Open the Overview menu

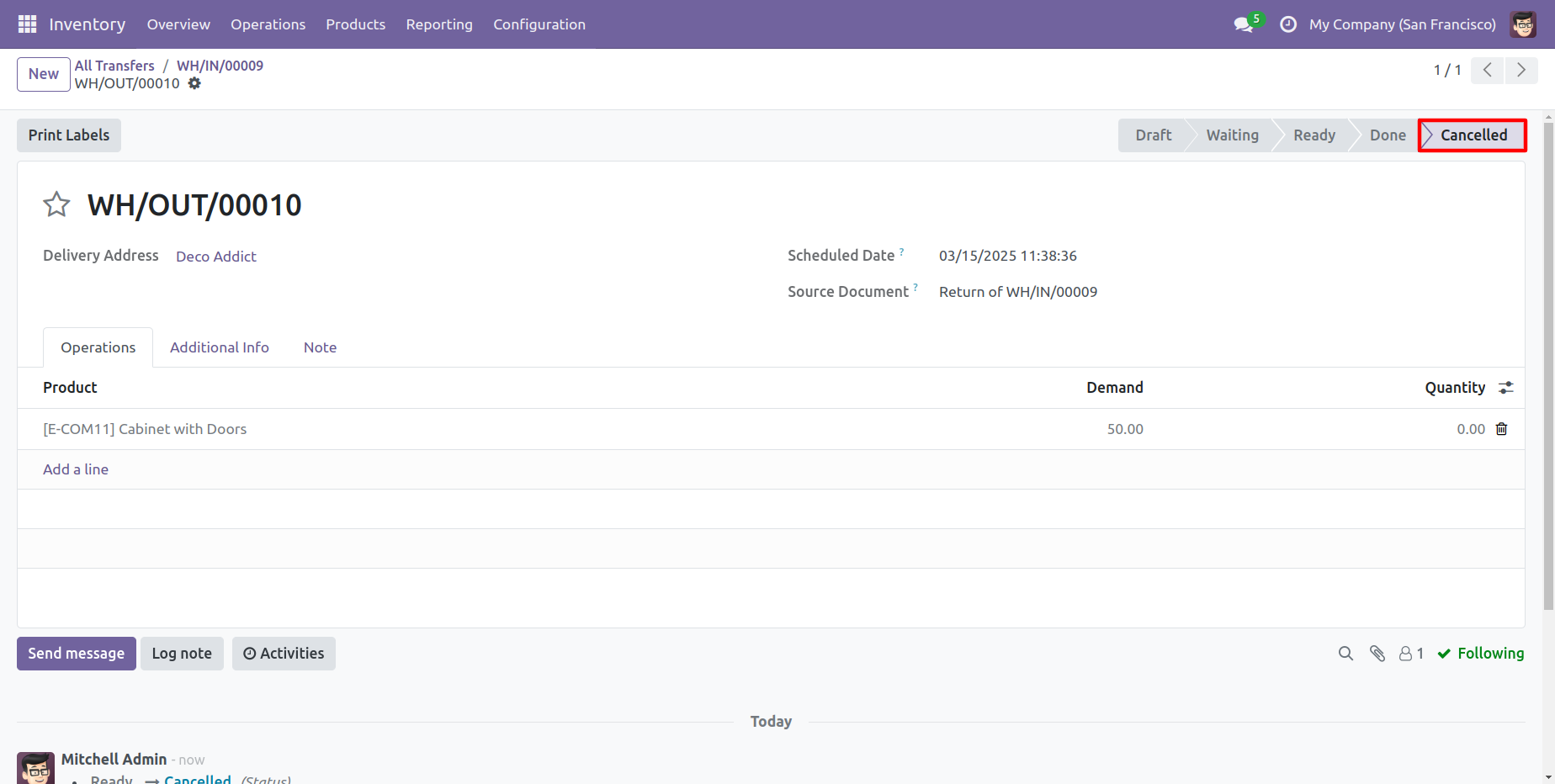(178, 24)
